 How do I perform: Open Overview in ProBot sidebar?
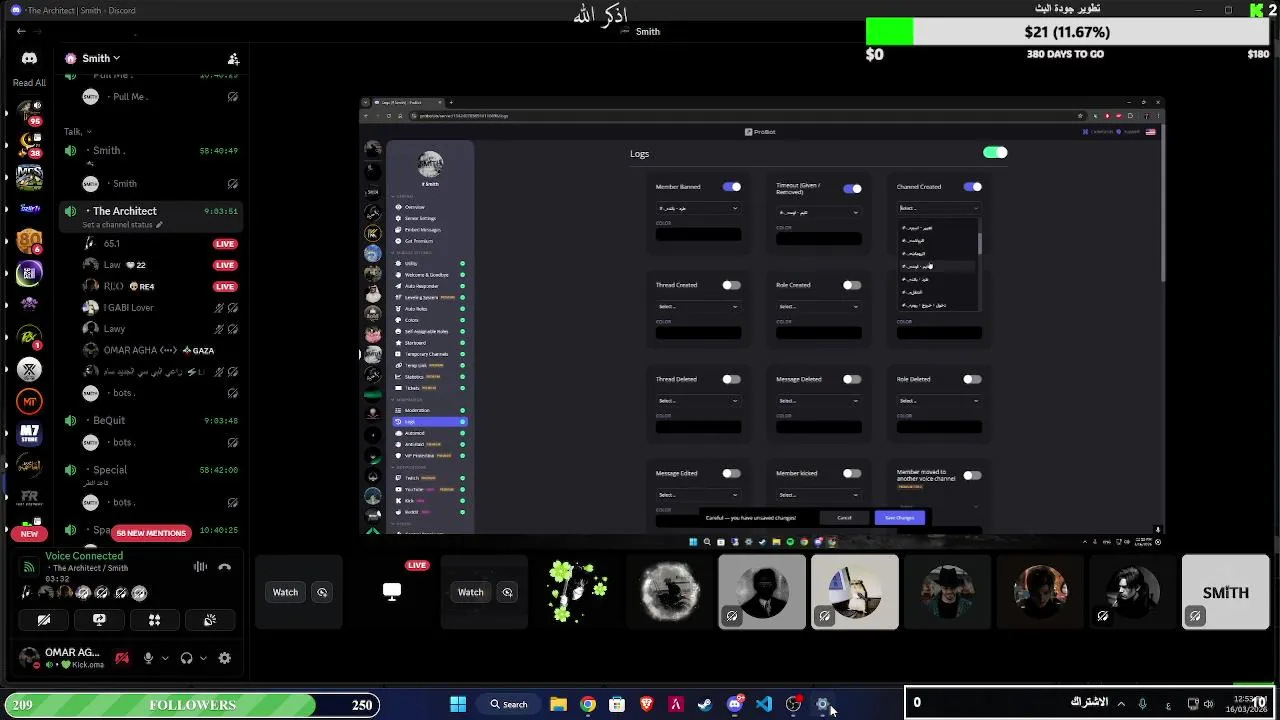[414, 207]
